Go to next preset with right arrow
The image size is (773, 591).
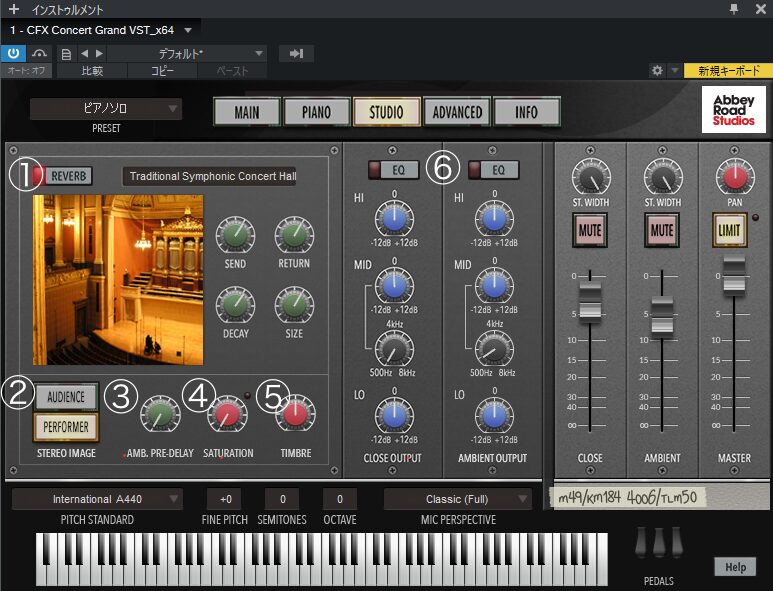click(x=100, y=53)
